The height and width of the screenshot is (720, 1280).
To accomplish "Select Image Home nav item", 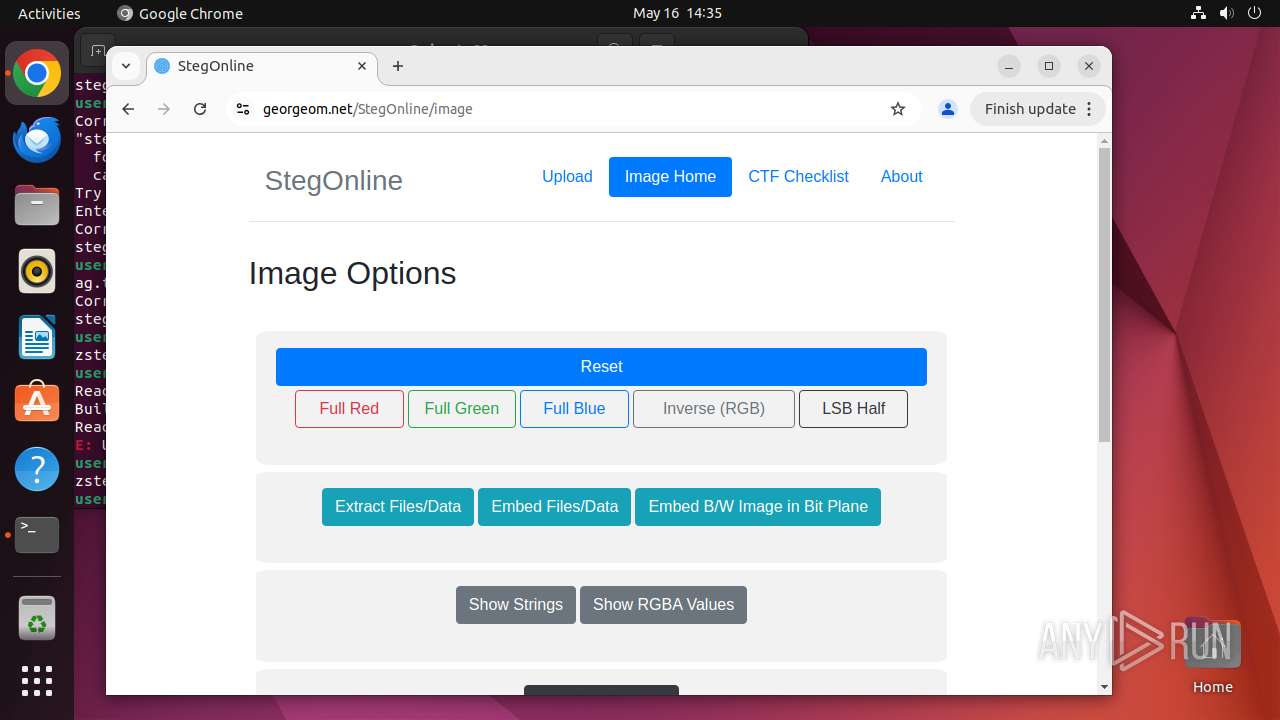I will (670, 177).
